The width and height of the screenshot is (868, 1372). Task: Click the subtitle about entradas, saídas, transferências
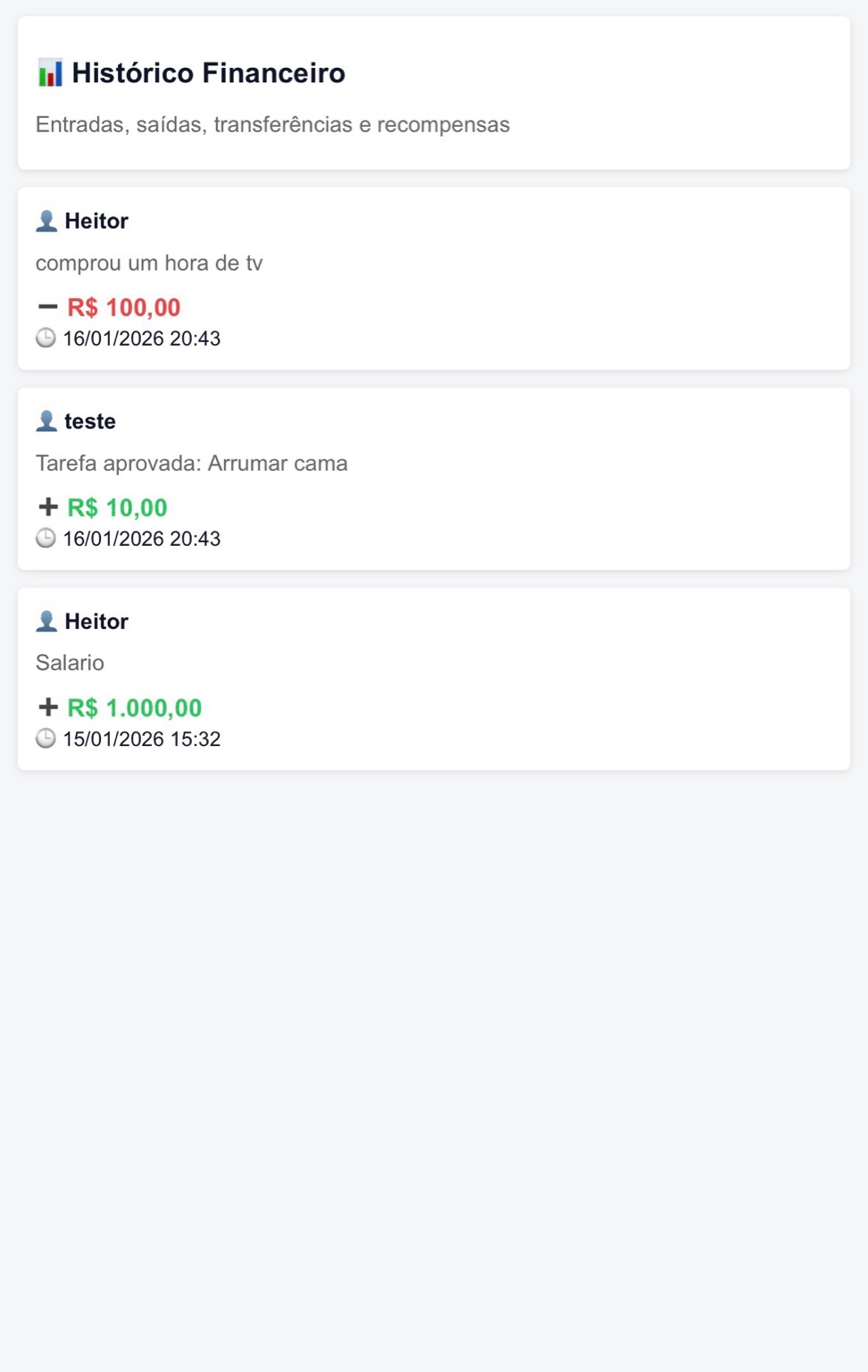(272, 124)
